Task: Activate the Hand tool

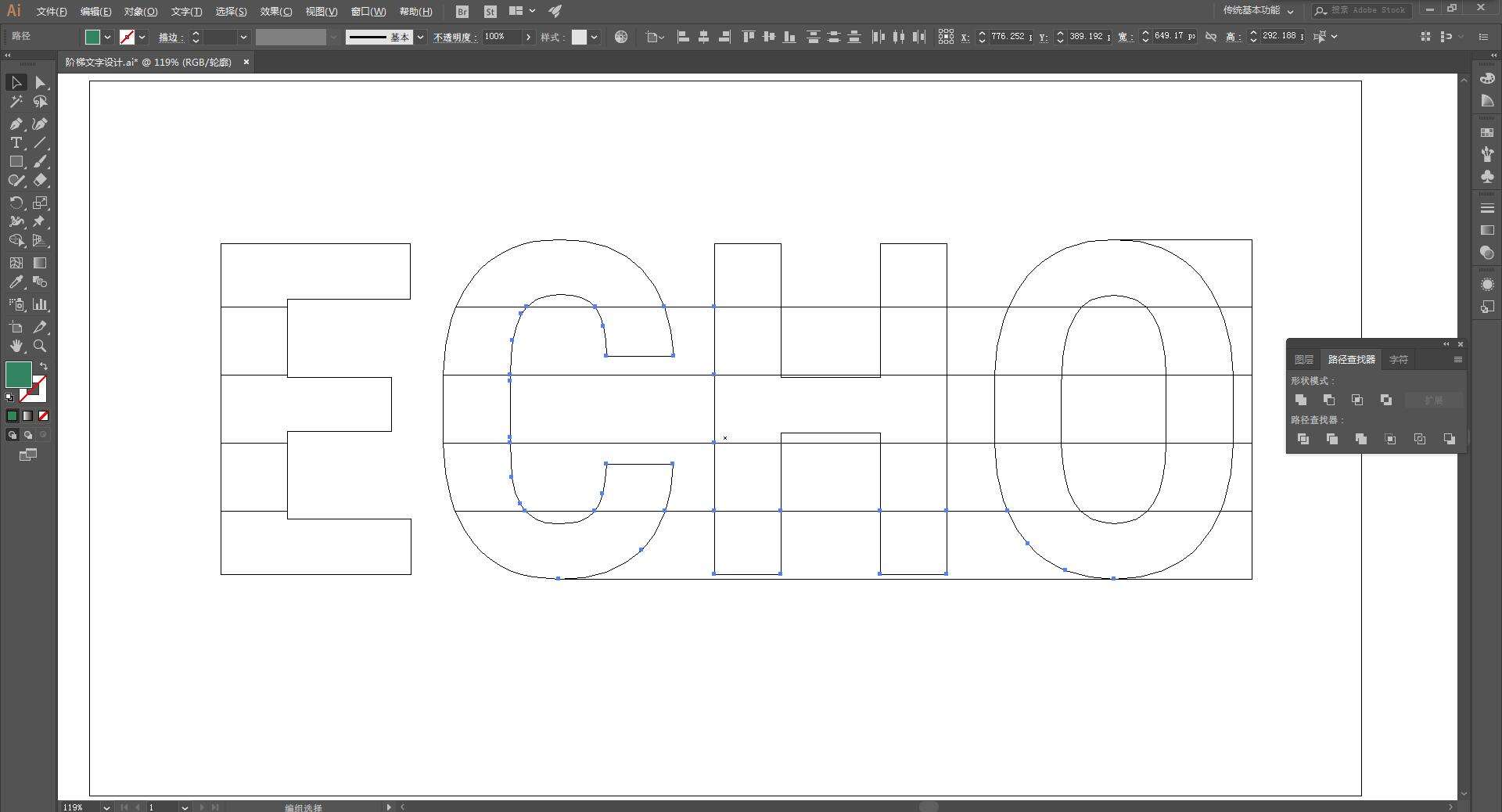Action: tap(16, 346)
